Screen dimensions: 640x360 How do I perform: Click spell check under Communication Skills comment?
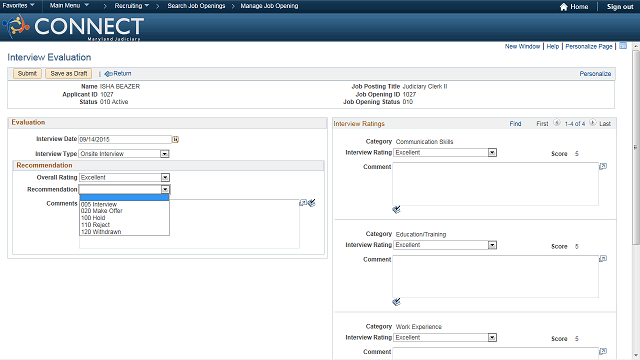click(x=396, y=209)
